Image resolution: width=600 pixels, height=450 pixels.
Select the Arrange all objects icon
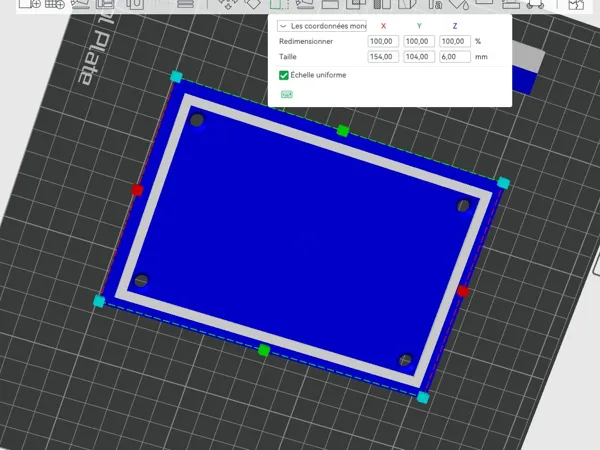(x=105, y=4)
